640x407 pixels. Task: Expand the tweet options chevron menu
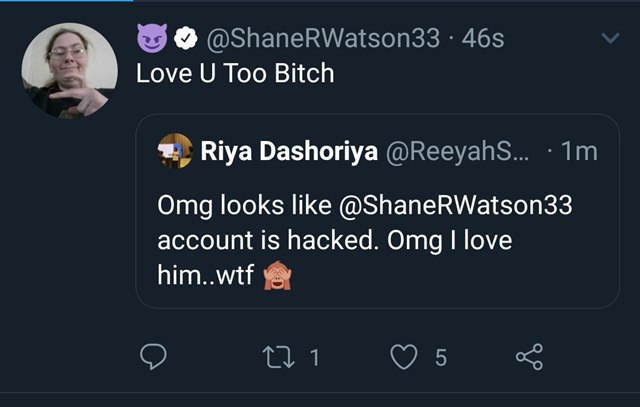[611, 38]
